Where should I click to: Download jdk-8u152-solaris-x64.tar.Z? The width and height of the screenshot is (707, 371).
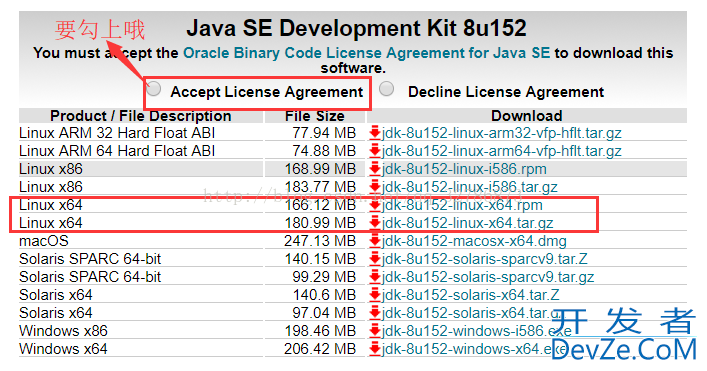(470, 295)
